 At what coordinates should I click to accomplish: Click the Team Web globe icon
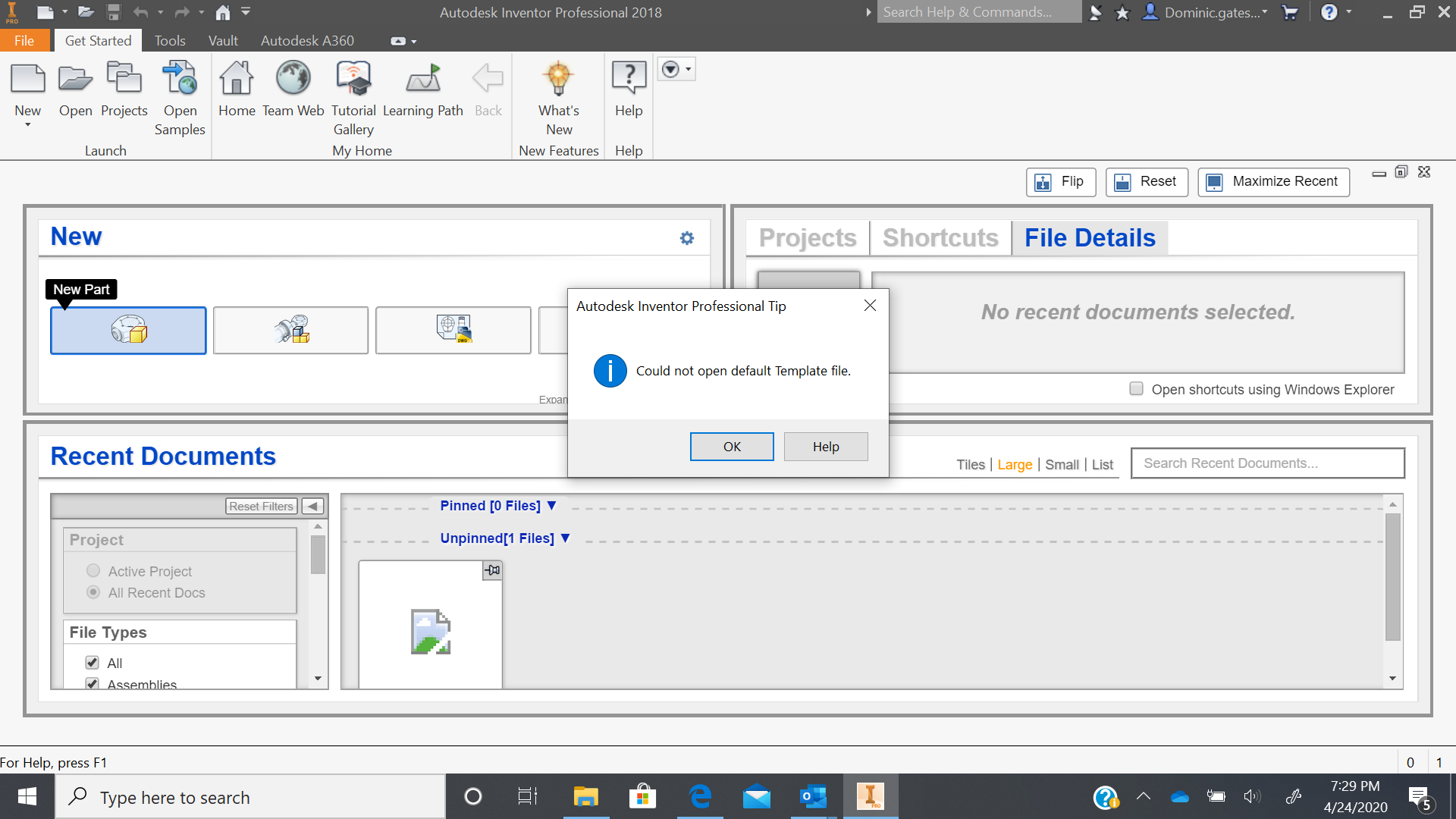(x=293, y=78)
